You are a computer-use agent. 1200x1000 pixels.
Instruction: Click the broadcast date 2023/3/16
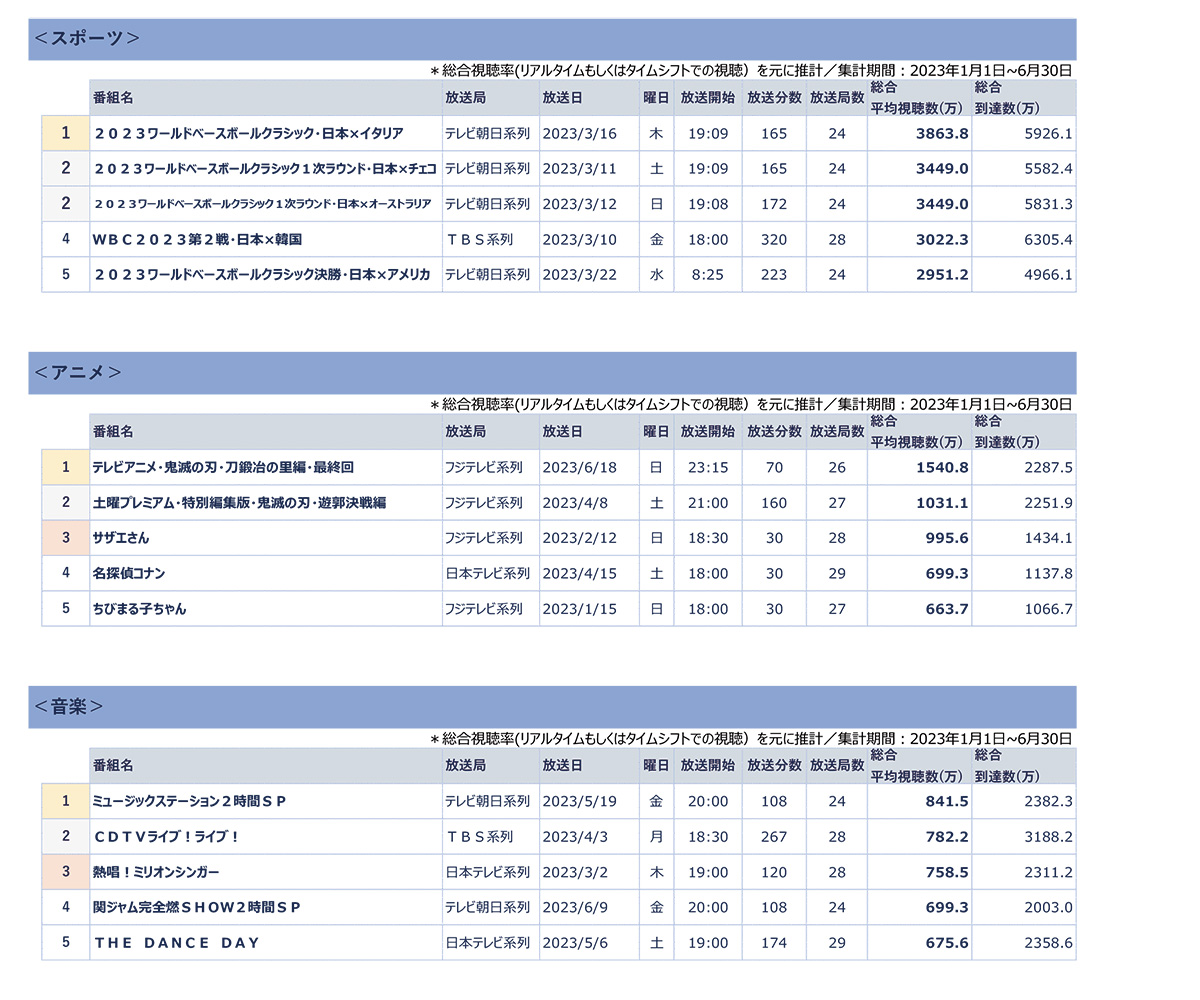pos(580,133)
